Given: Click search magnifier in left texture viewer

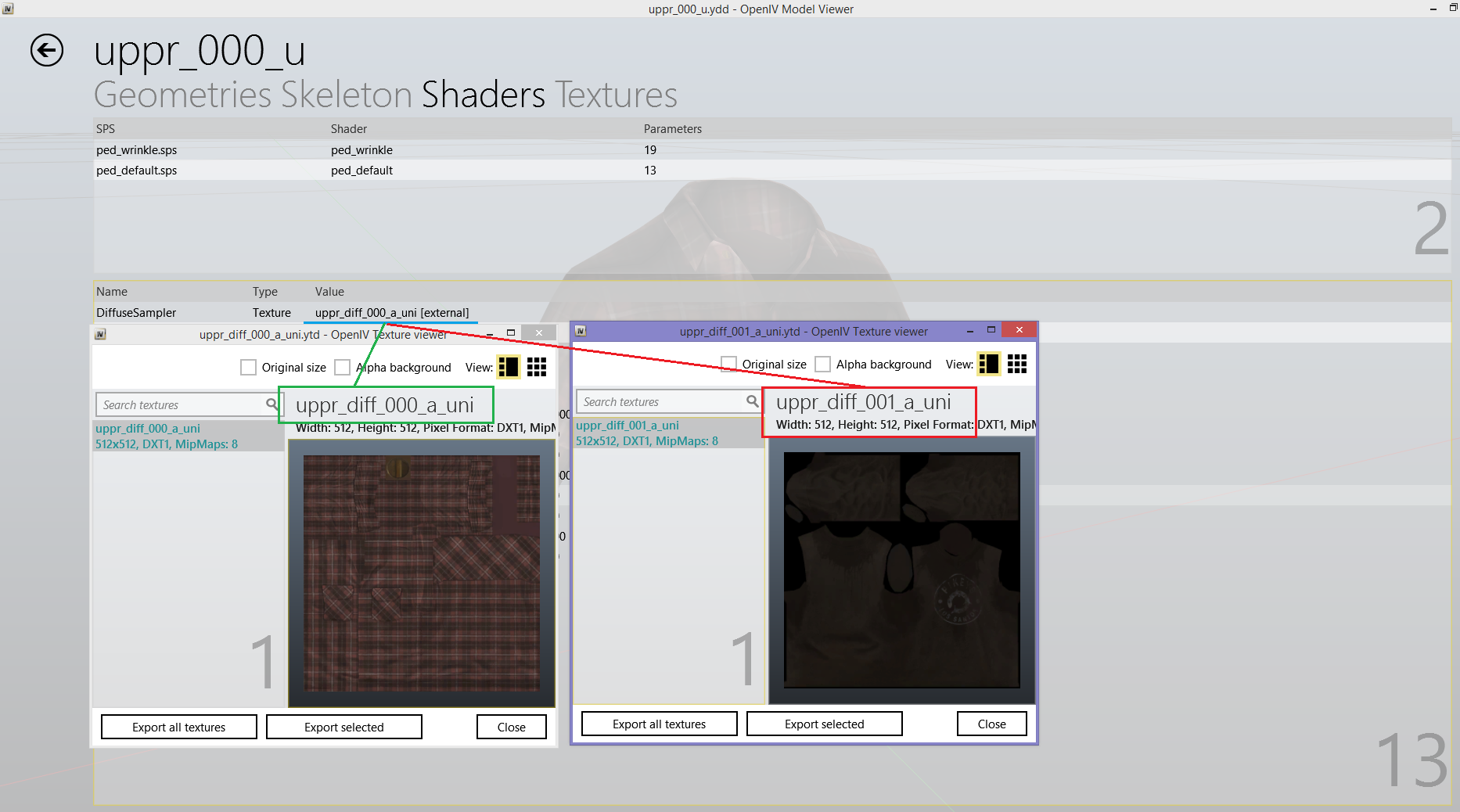Looking at the screenshot, I should pyautogui.click(x=272, y=404).
